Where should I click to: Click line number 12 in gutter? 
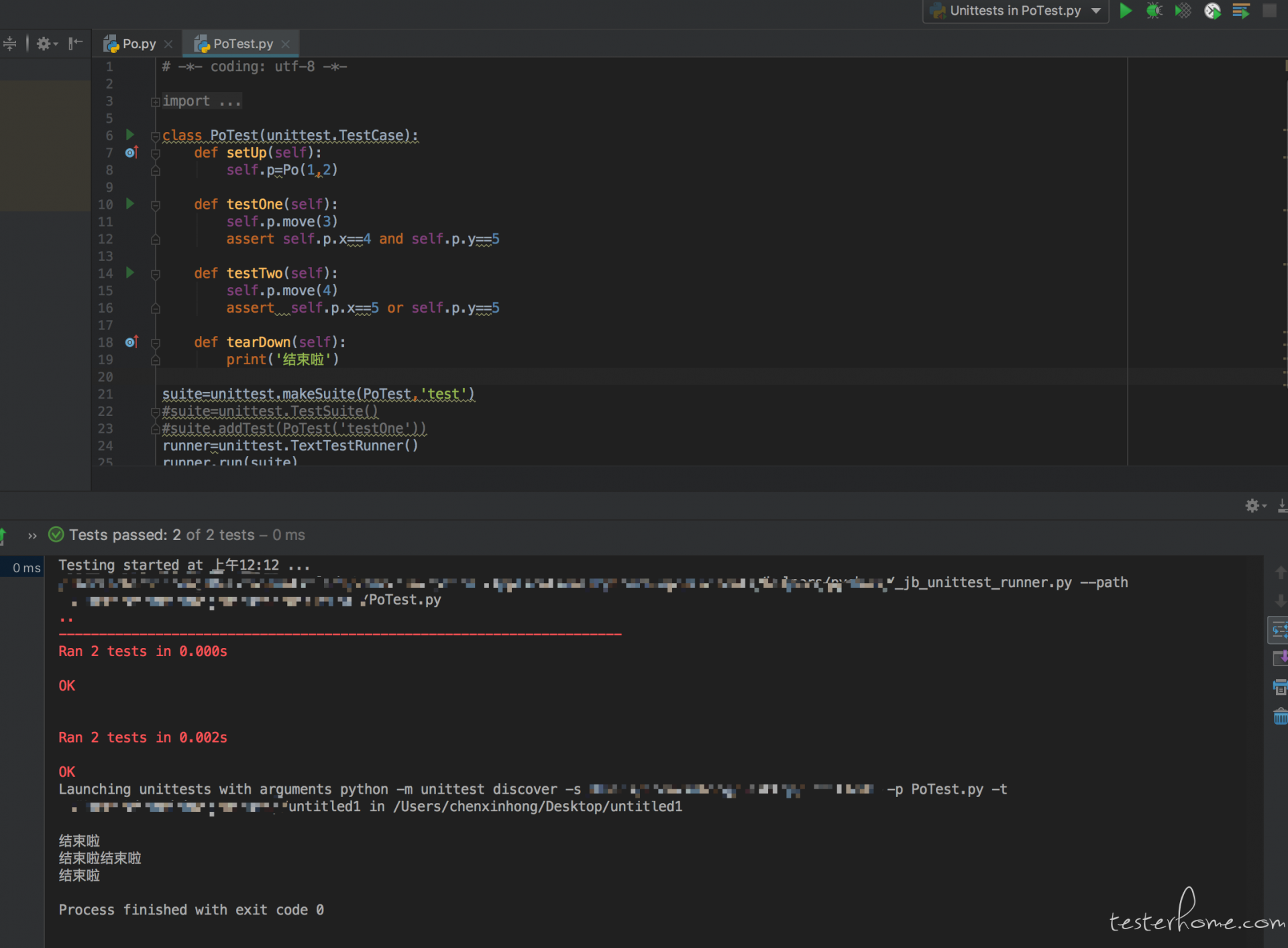(105, 239)
